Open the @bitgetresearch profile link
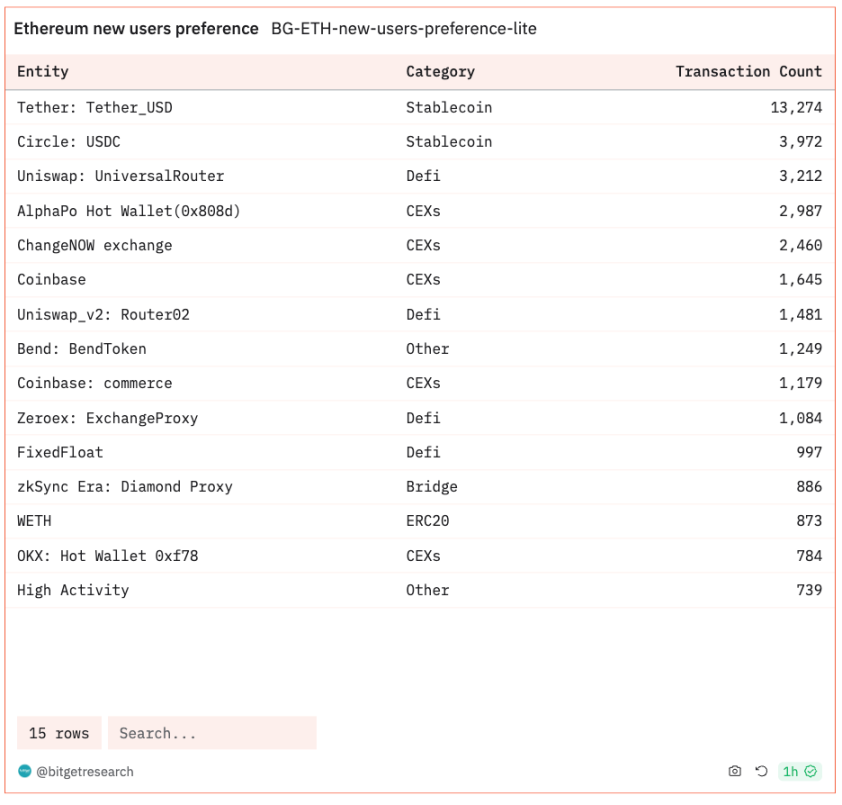842x805 pixels. tap(85, 772)
